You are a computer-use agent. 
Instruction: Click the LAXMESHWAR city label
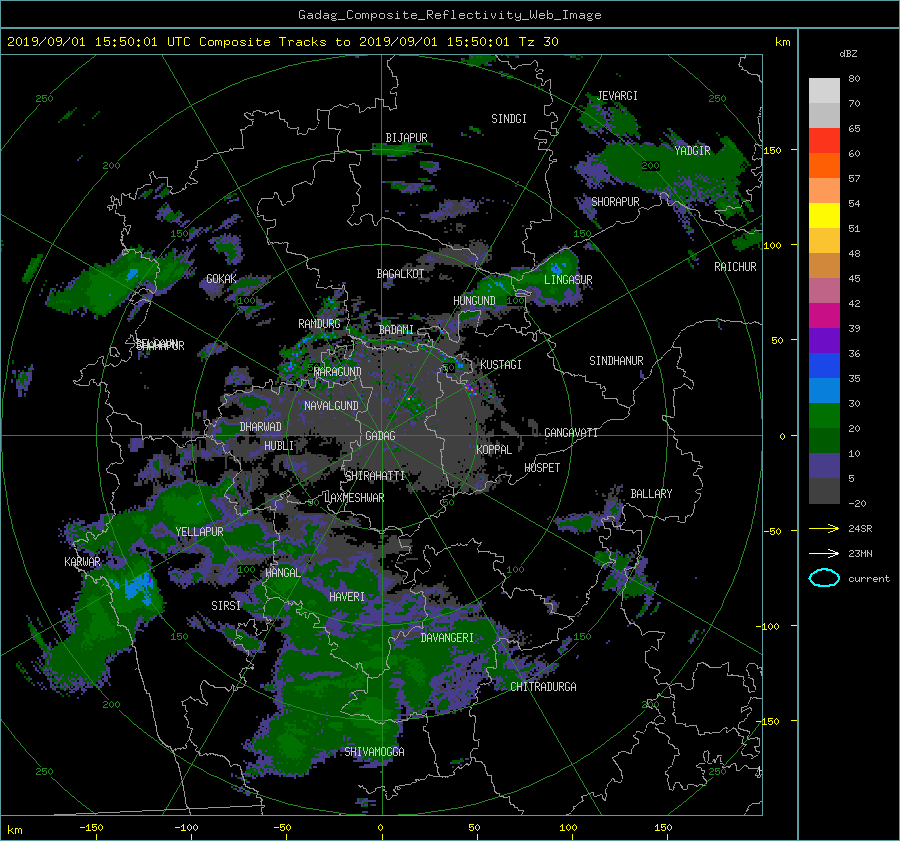point(354,498)
